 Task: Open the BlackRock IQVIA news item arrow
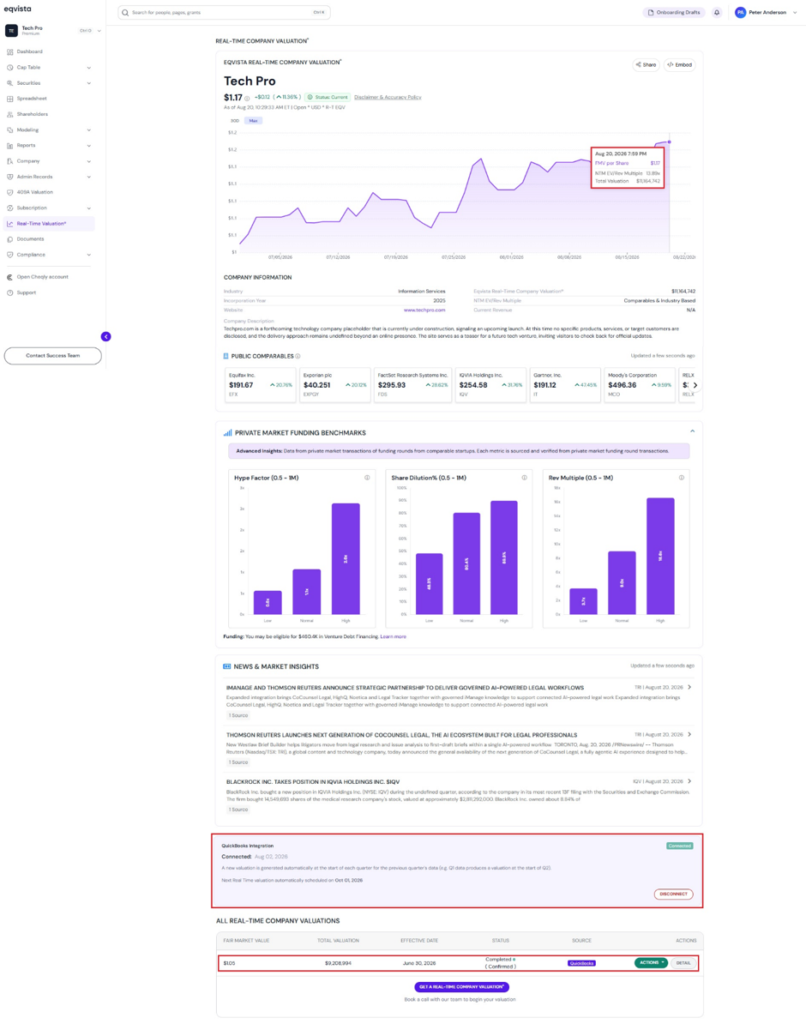click(x=690, y=781)
